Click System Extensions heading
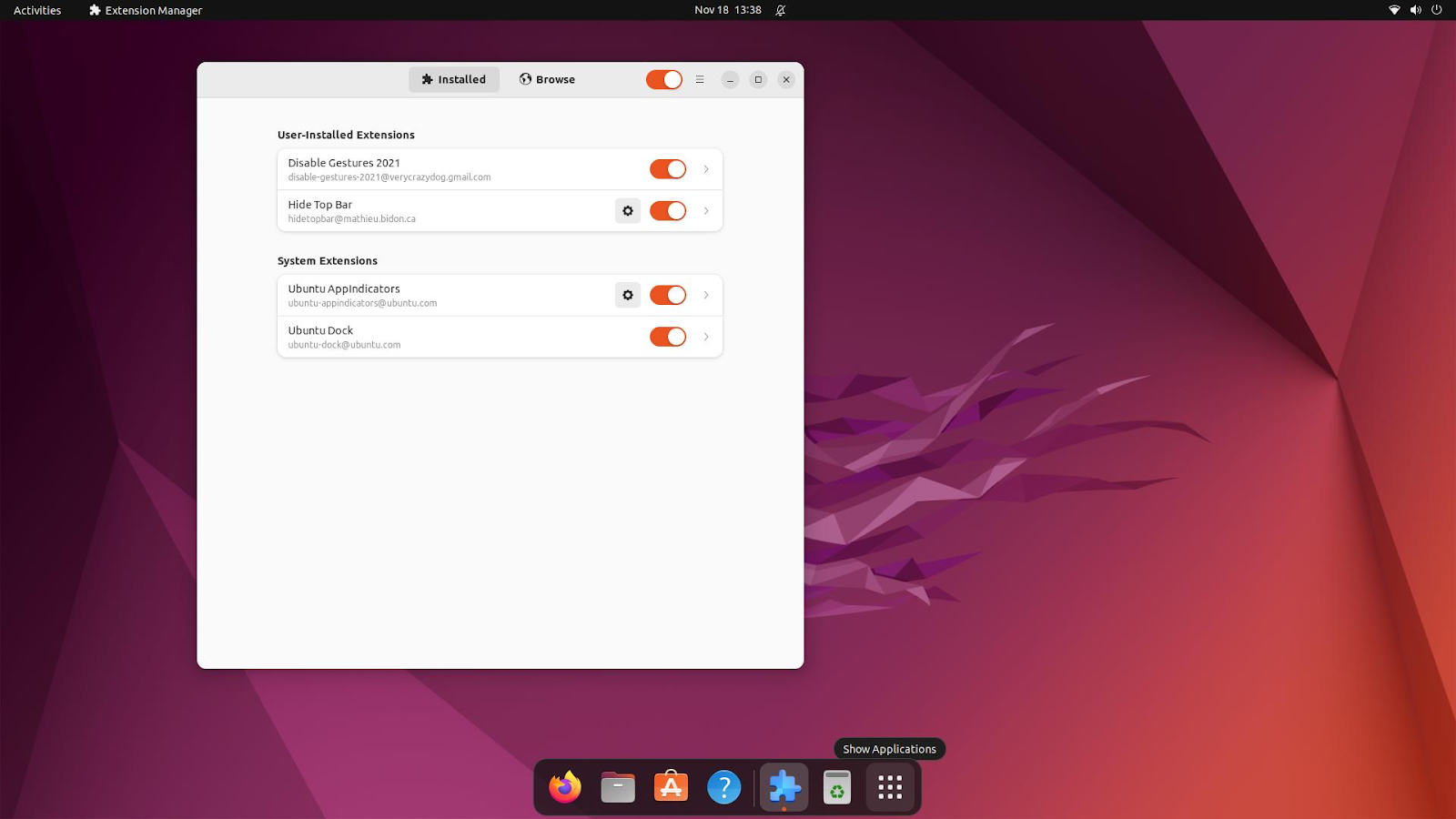The image size is (1456, 819). 328,260
